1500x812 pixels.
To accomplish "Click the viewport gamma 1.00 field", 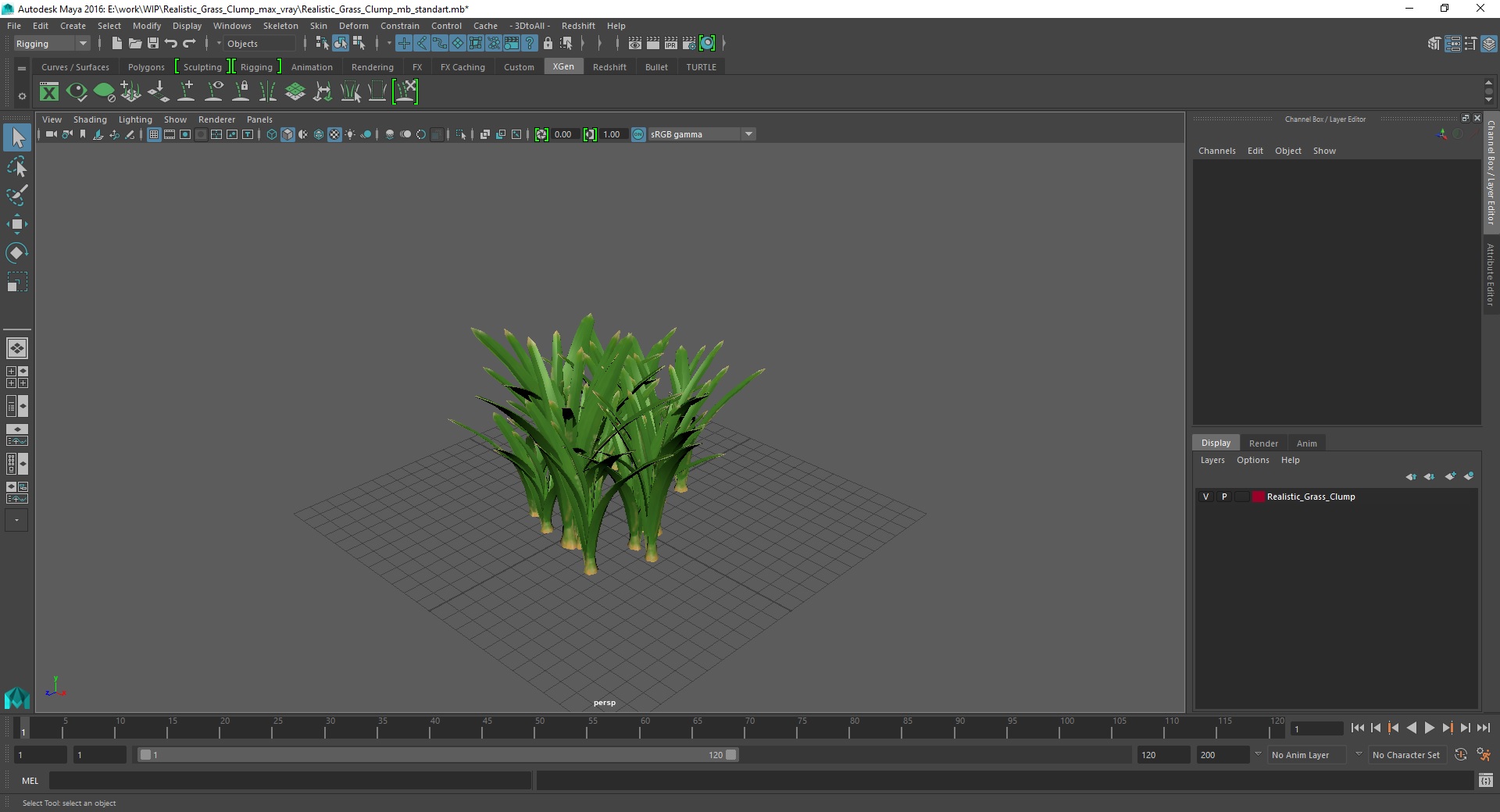I will coord(613,134).
